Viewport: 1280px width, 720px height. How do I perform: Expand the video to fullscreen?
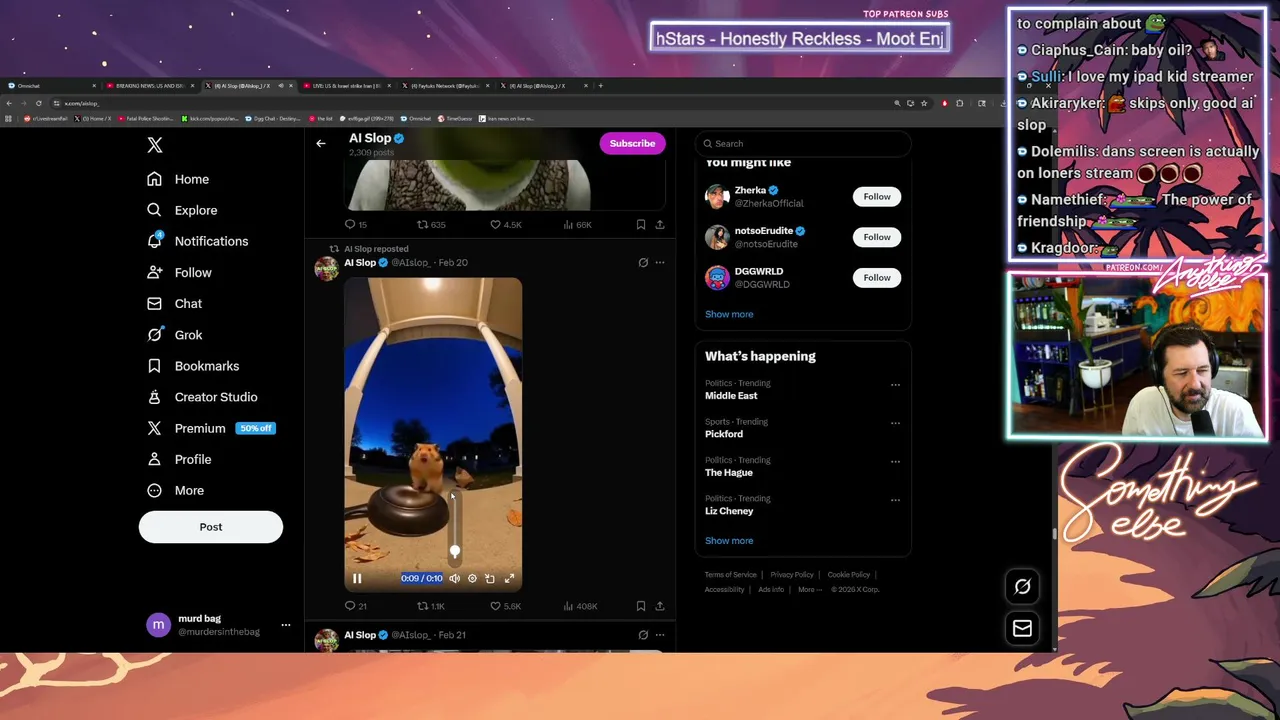point(509,578)
